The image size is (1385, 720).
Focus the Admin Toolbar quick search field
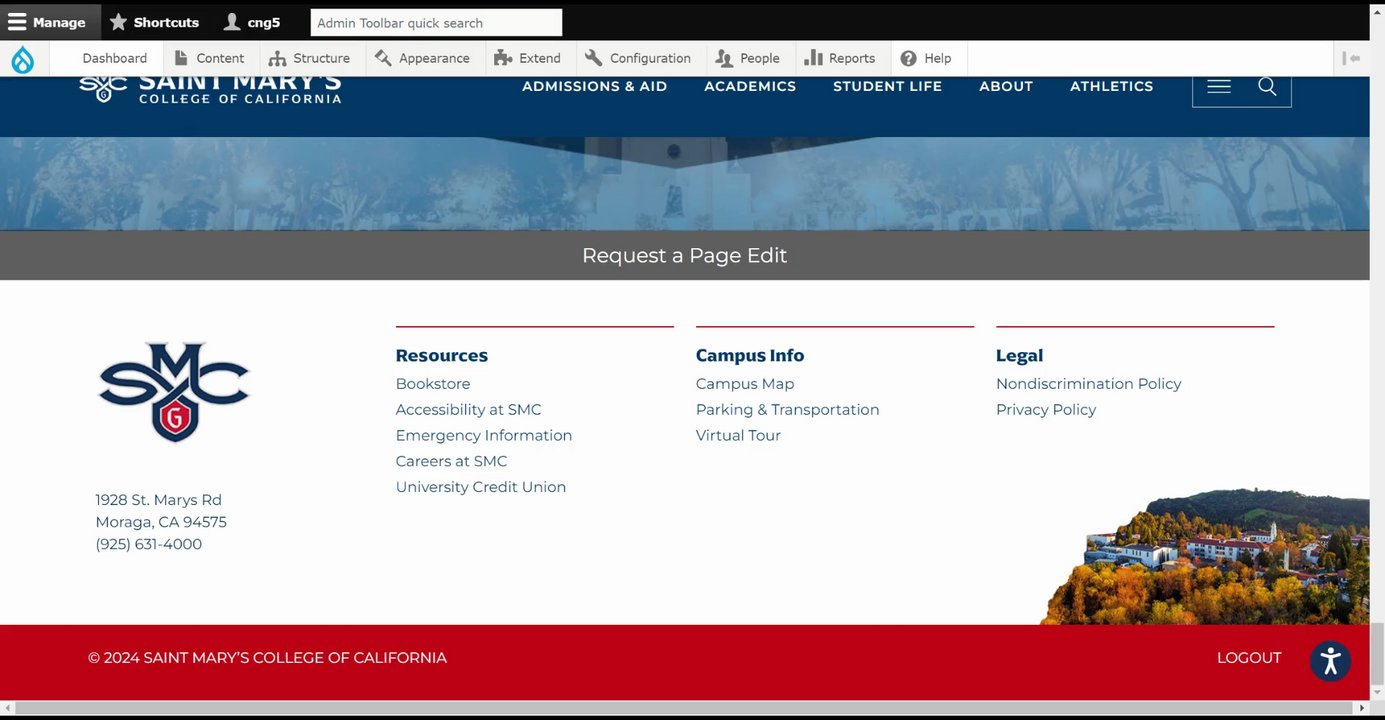[x=436, y=22]
